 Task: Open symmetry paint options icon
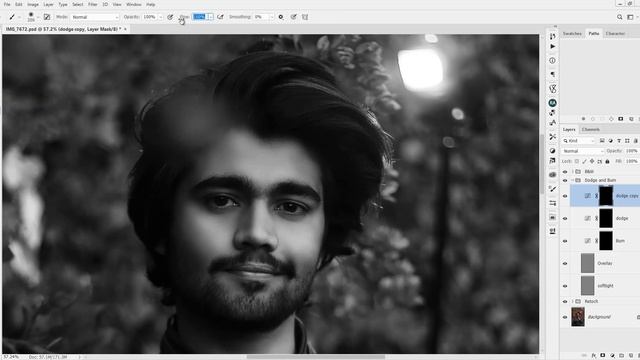[x=305, y=17]
